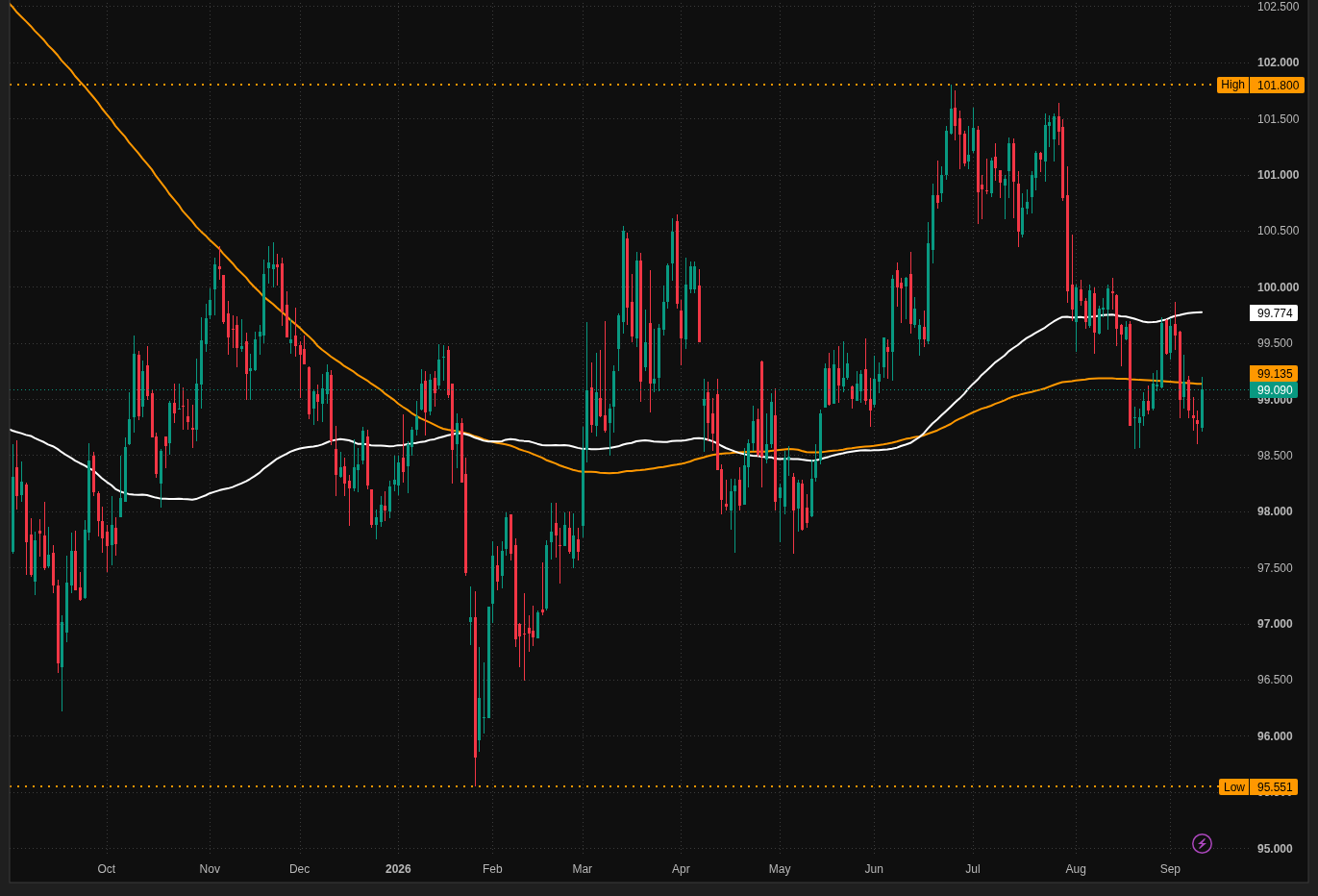Click the white 99.774 moving average label
The image size is (1318, 896).
tap(1274, 312)
